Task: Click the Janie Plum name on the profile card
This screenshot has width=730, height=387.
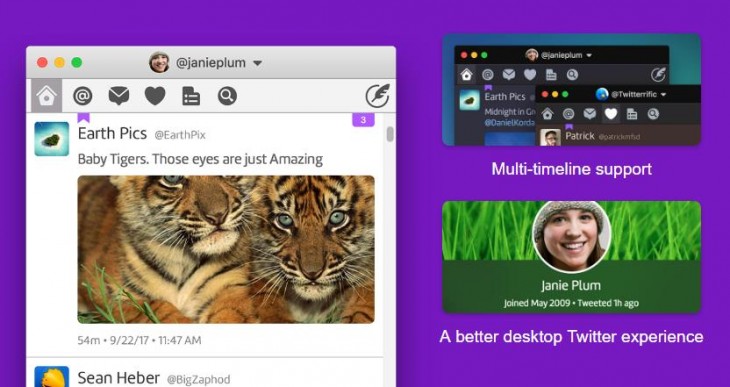Action: (x=571, y=285)
